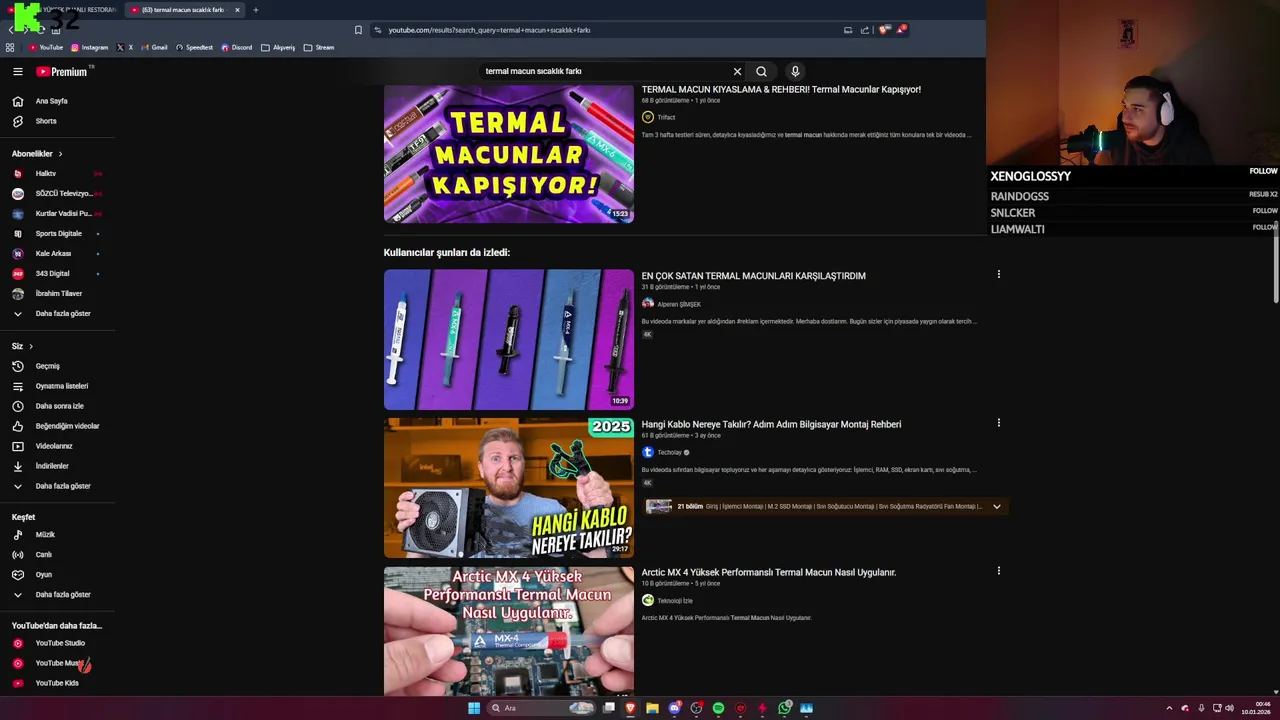The height and width of the screenshot is (720, 1280).
Task: Bookmark this page icon
Action: coord(358,30)
